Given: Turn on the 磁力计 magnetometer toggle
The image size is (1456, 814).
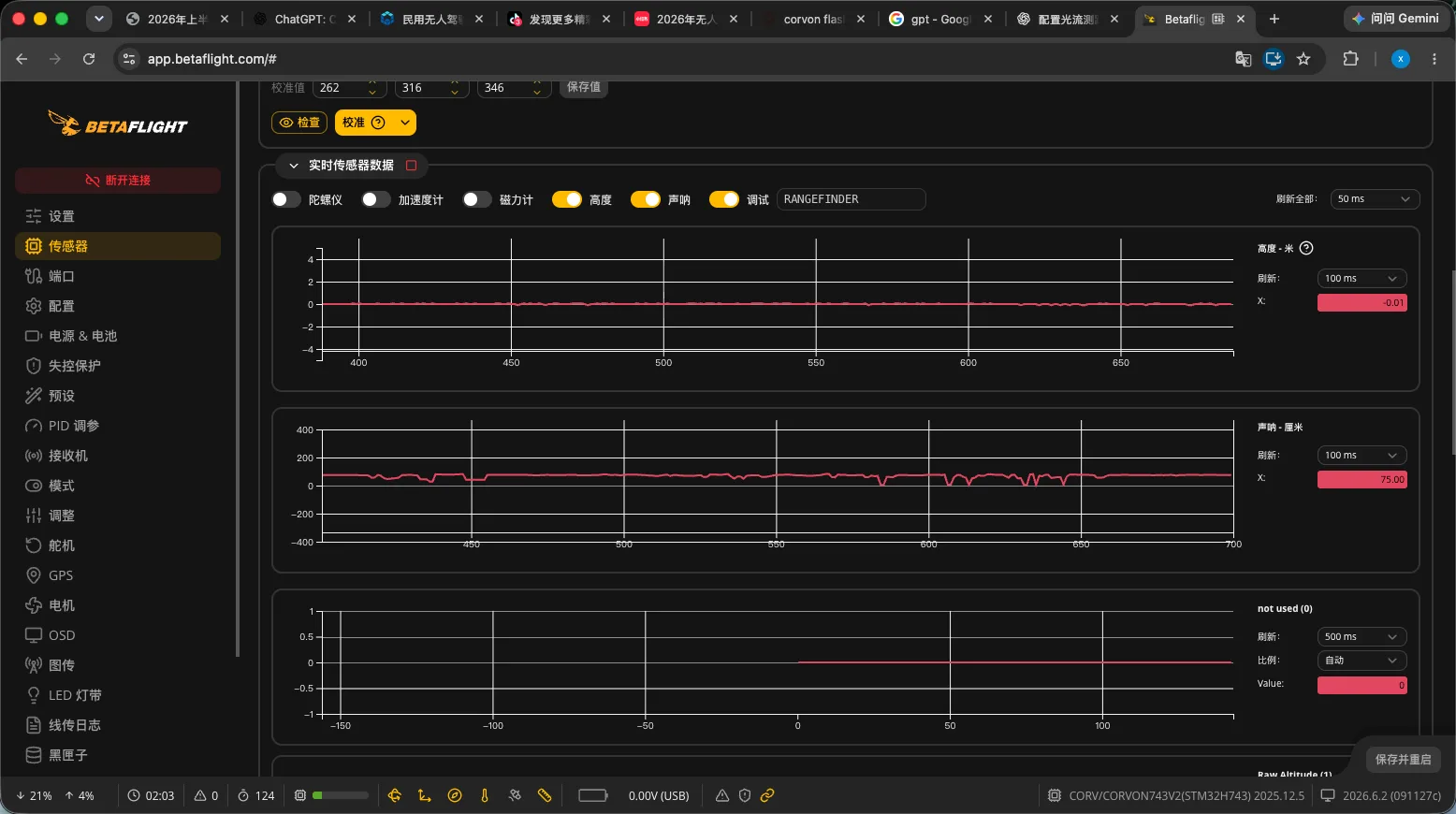Looking at the screenshot, I should coord(477,199).
